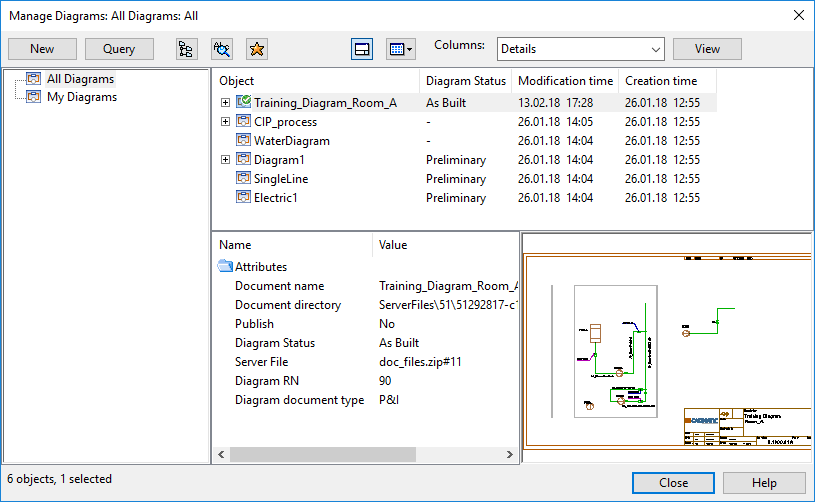This screenshot has width=815, height=502.
Task: Click the diagram preview thumbnail
Action: click(x=667, y=347)
